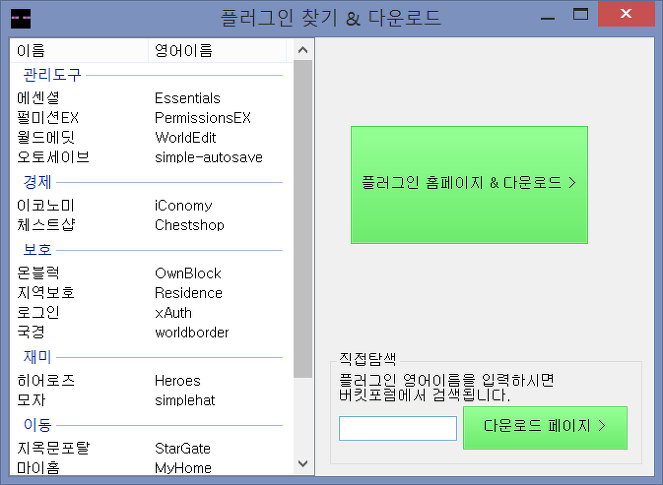This screenshot has width=663, height=485.
Task: Open 플러그인 홈페이지 & 다운로드 button
Action: pos(469,185)
